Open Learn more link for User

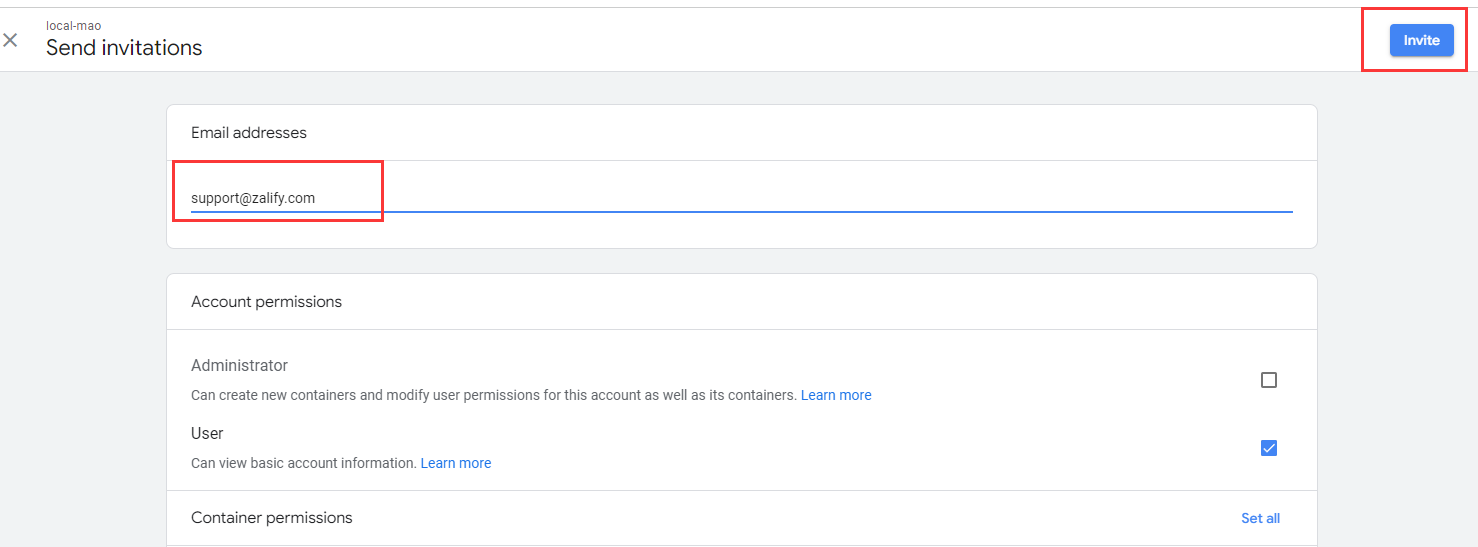(x=456, y=463)
